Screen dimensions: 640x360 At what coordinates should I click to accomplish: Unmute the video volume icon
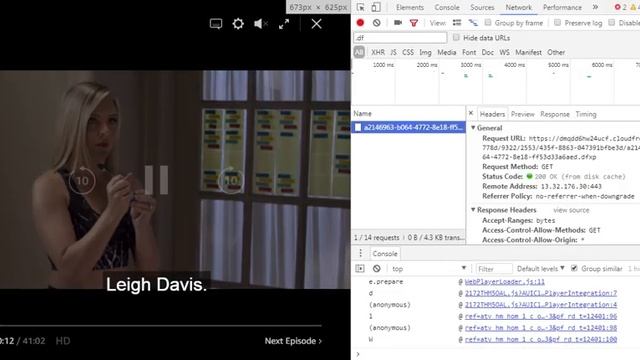point(260,24)
